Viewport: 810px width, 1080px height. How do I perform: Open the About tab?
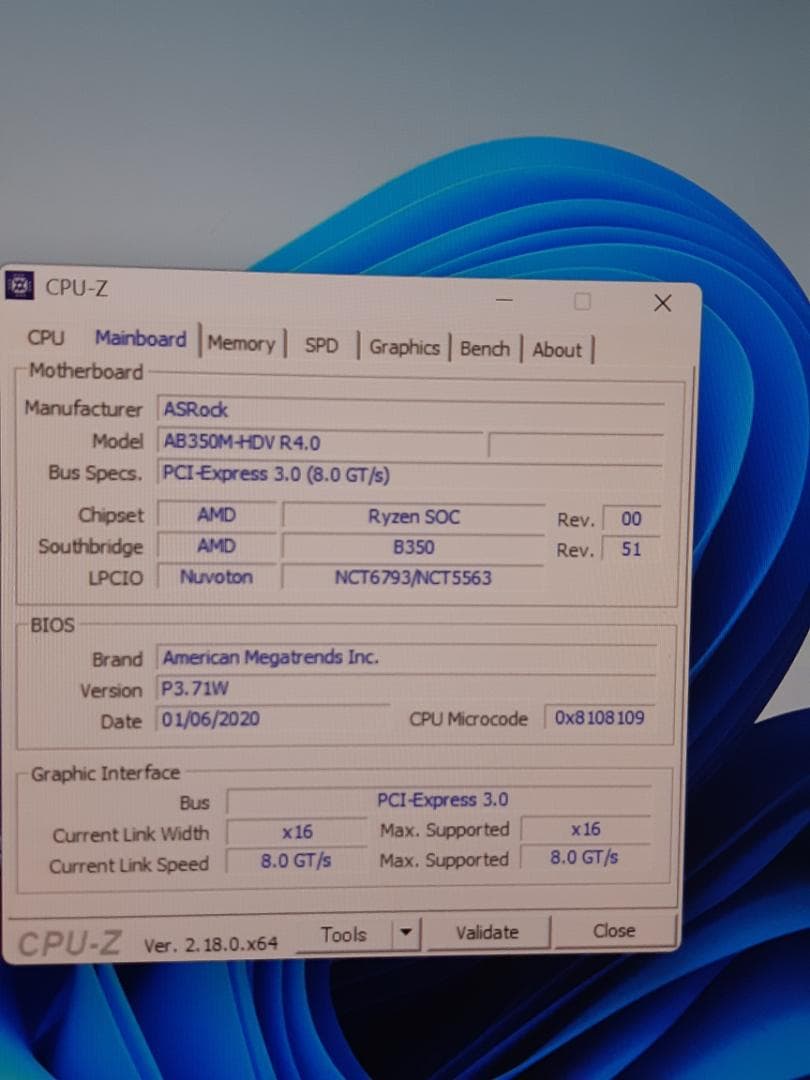click(x=557, y=350)
